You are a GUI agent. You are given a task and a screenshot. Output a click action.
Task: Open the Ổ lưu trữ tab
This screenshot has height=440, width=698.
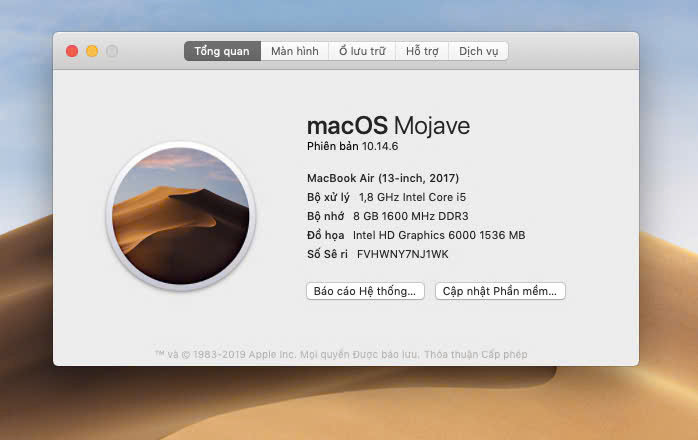pos(362,51)
